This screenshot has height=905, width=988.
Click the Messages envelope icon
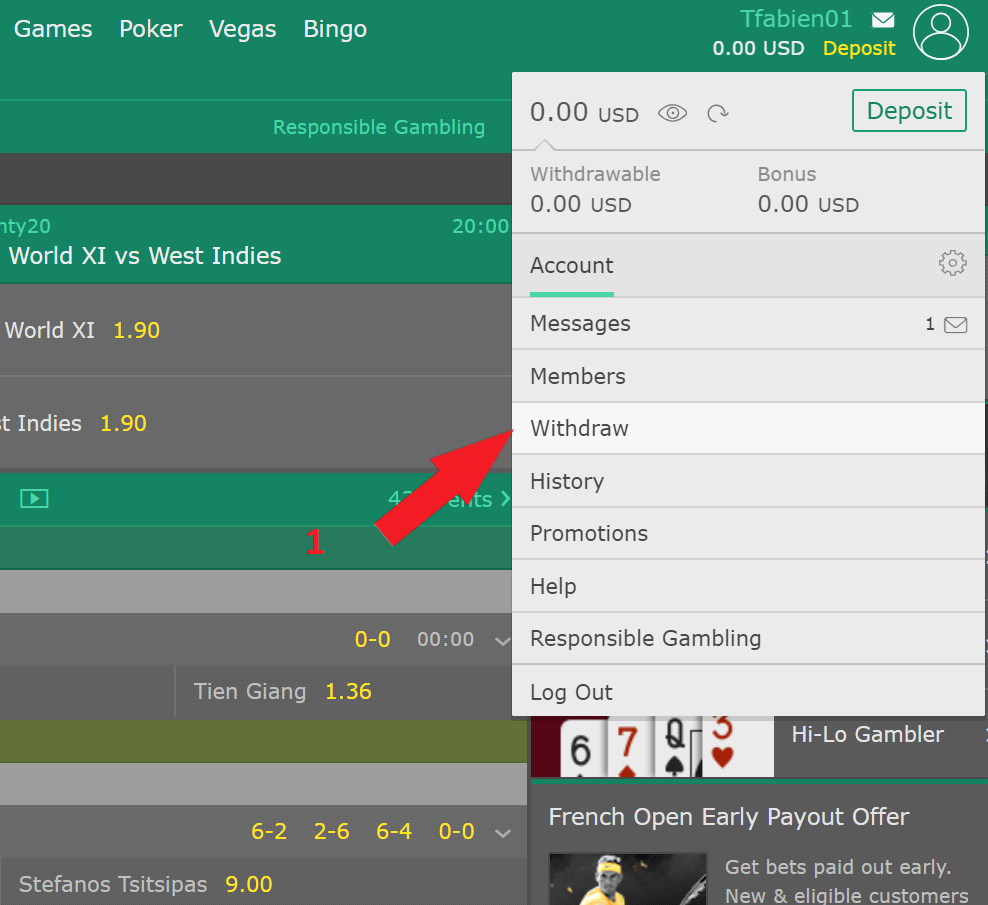[x=955, y=325]
